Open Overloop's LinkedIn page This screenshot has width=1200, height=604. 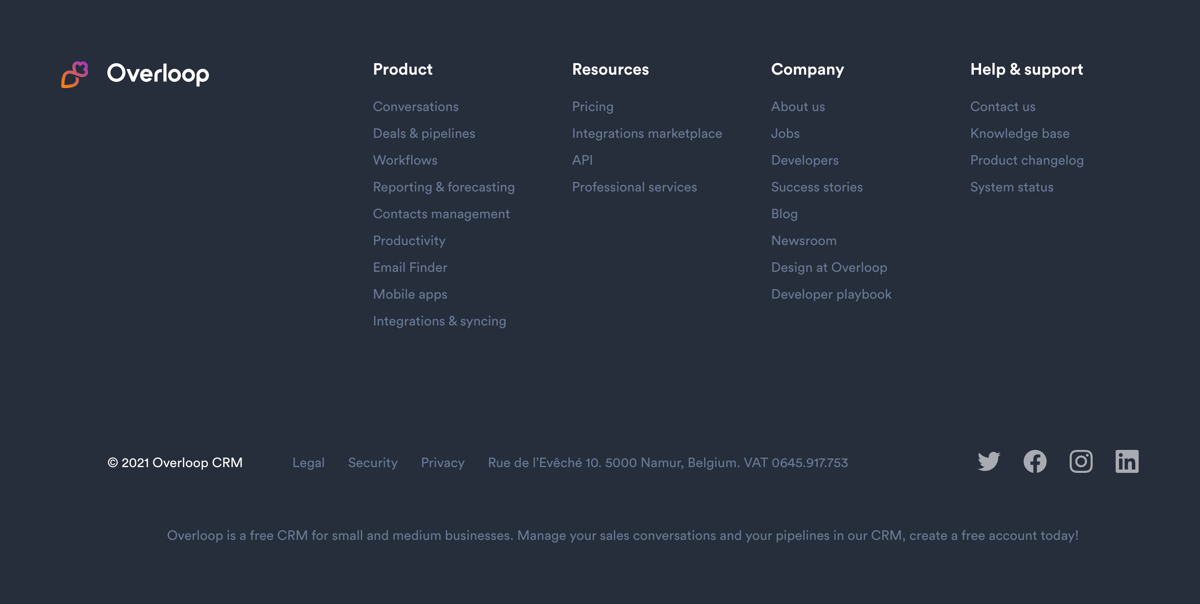tap(1126, 461)
